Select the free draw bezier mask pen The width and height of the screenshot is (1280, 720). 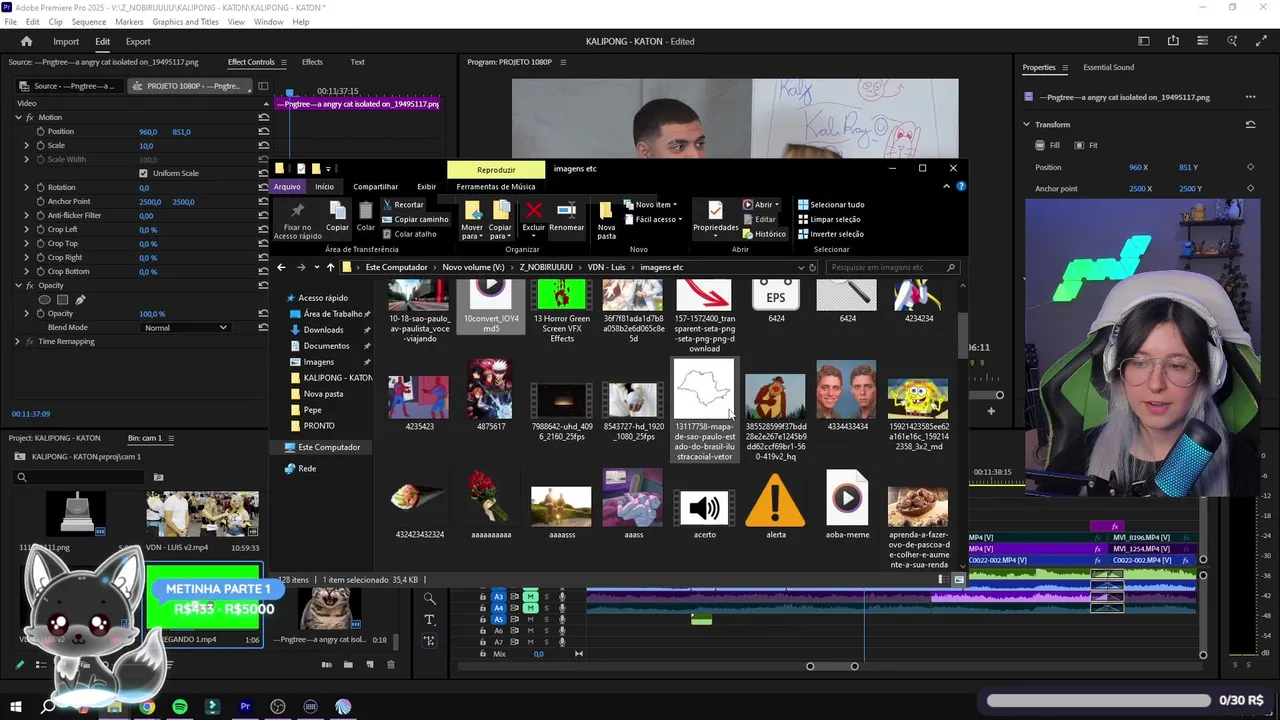point(80,299)
